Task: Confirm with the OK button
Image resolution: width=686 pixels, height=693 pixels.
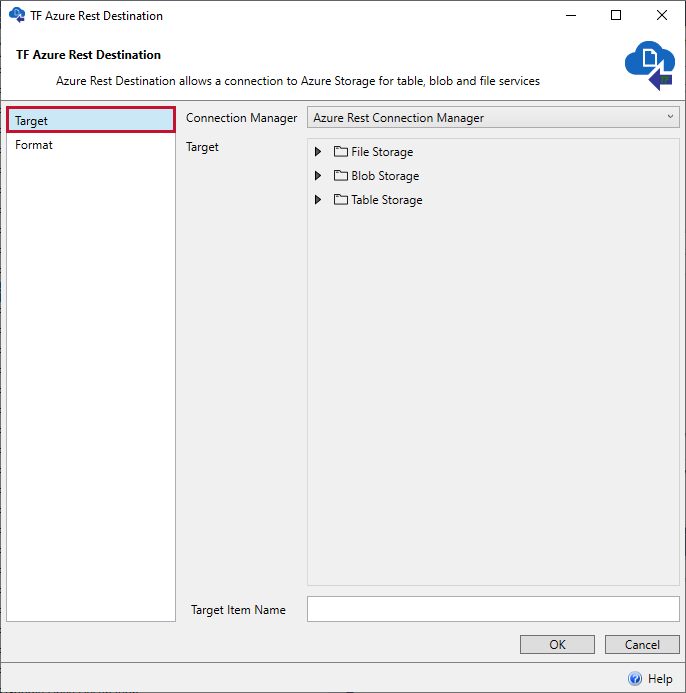Action: [x=557, y=644]
